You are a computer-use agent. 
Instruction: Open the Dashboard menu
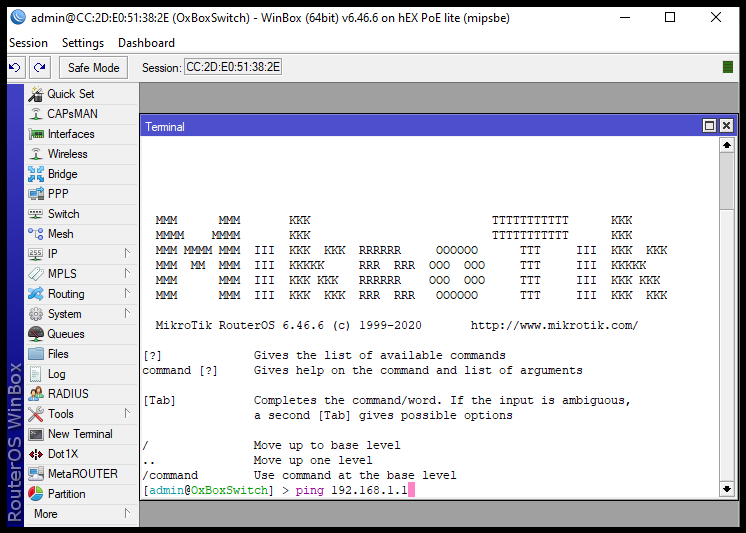pos(146,43)
